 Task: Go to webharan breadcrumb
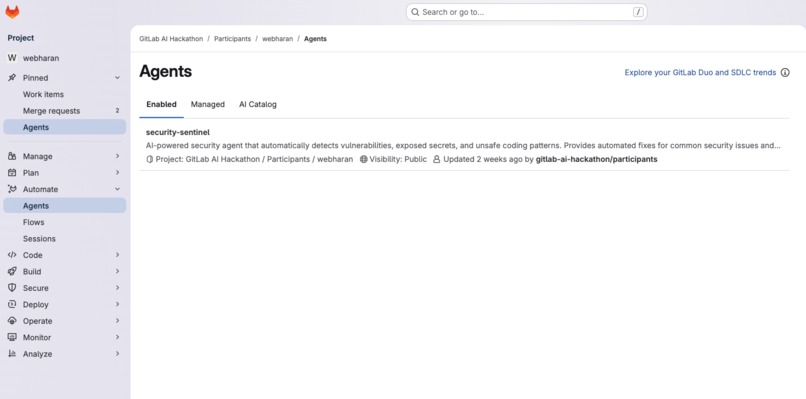click(278, 39)
